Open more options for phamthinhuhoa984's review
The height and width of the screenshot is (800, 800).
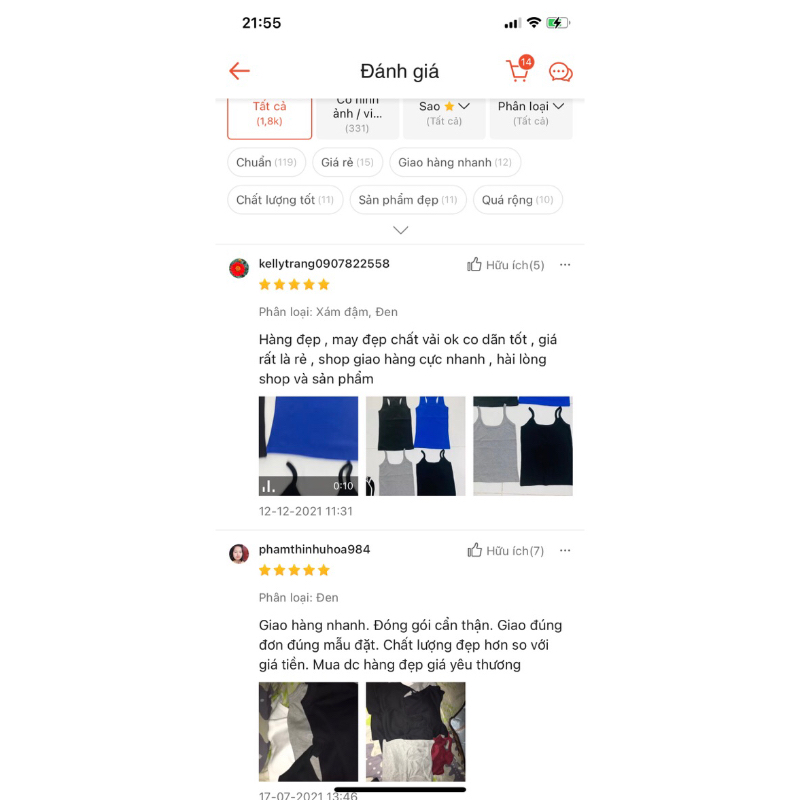pos(565,551)
